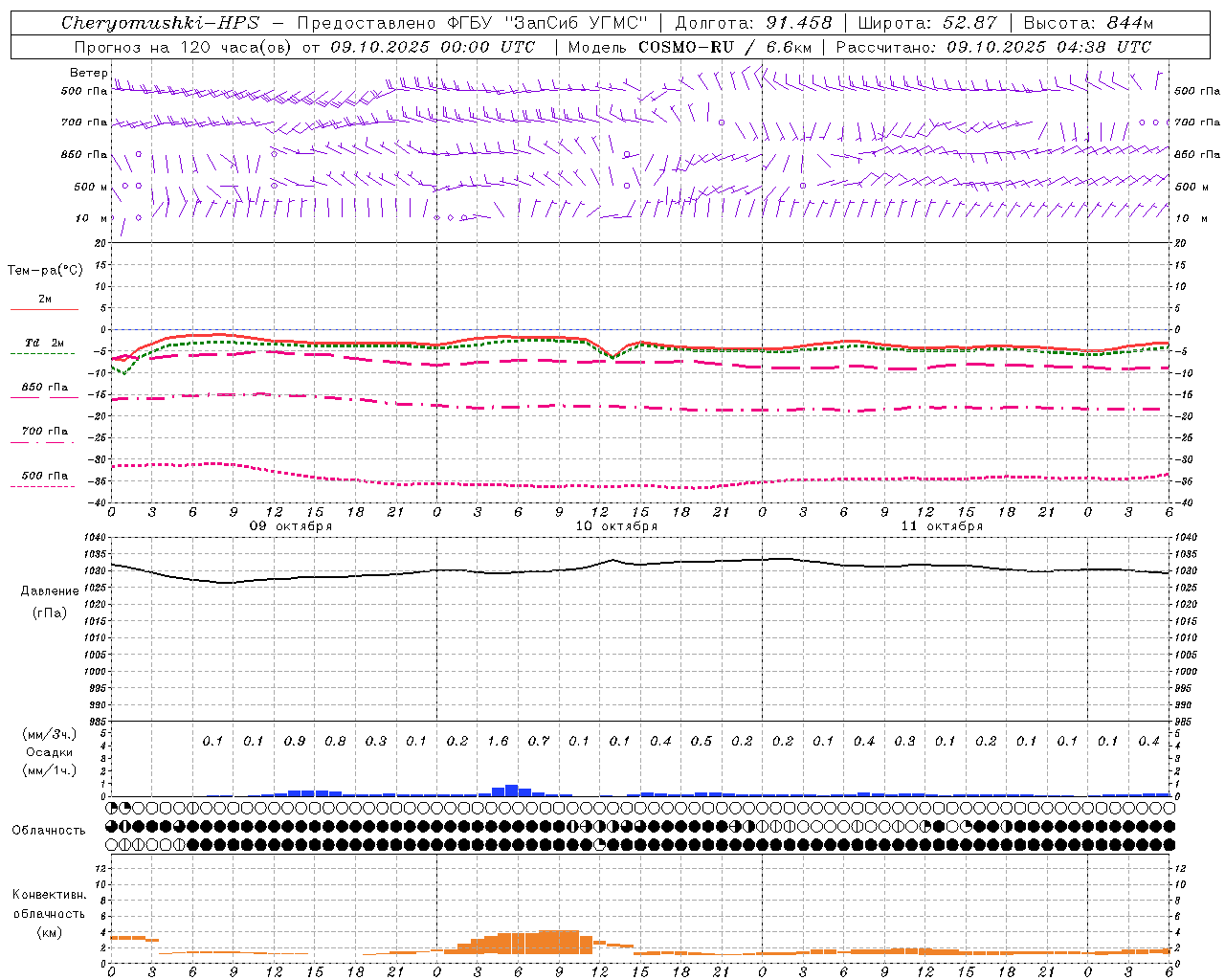Click the solid line sample under the 2м legend
1225x980 pixels.
(x=44, y=309)
